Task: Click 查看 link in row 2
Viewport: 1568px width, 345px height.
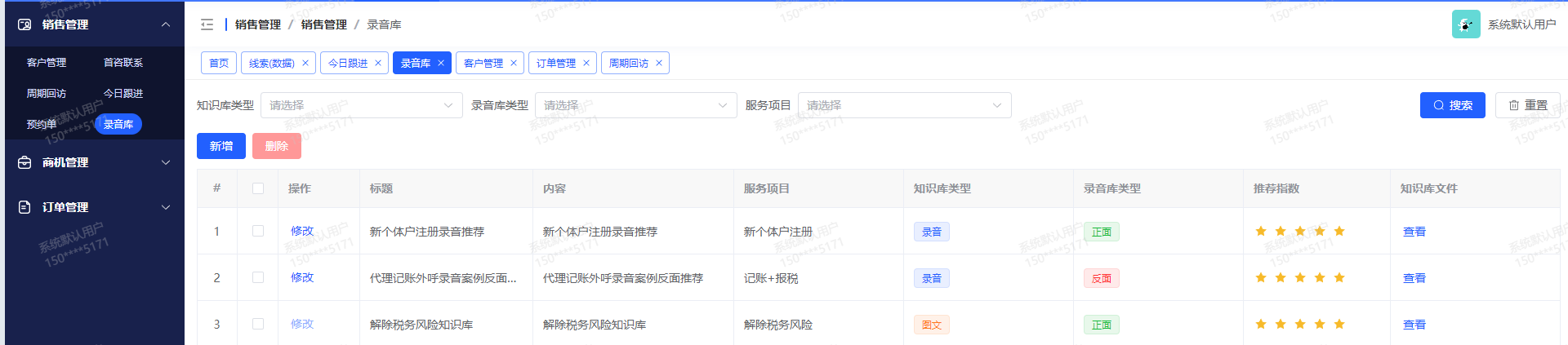Action: point(1414,278)
